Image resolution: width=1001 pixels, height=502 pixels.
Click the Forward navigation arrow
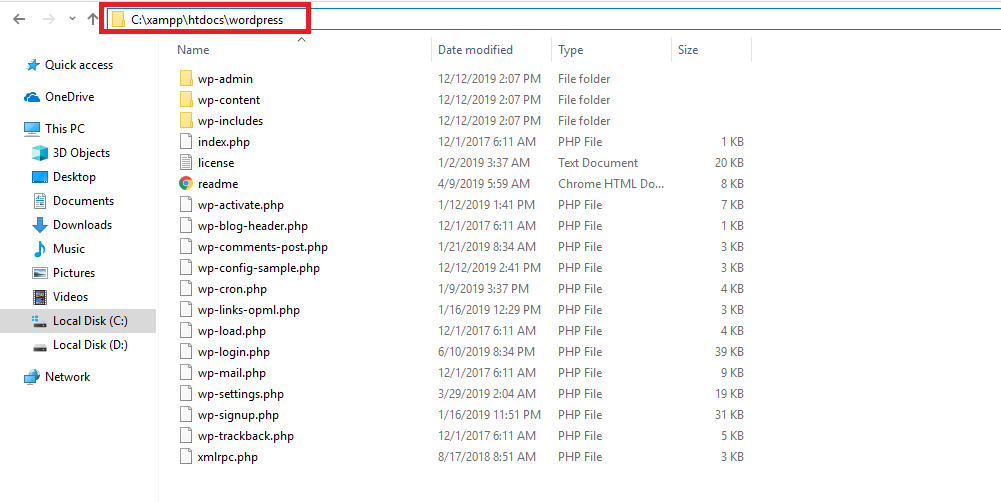coord(49,19)
